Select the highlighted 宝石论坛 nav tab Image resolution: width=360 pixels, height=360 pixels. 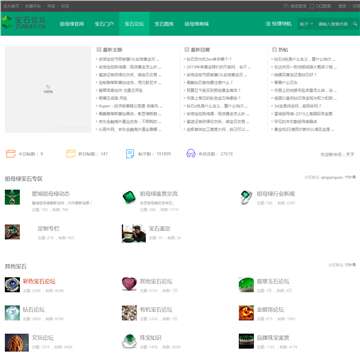click(134, 24)
